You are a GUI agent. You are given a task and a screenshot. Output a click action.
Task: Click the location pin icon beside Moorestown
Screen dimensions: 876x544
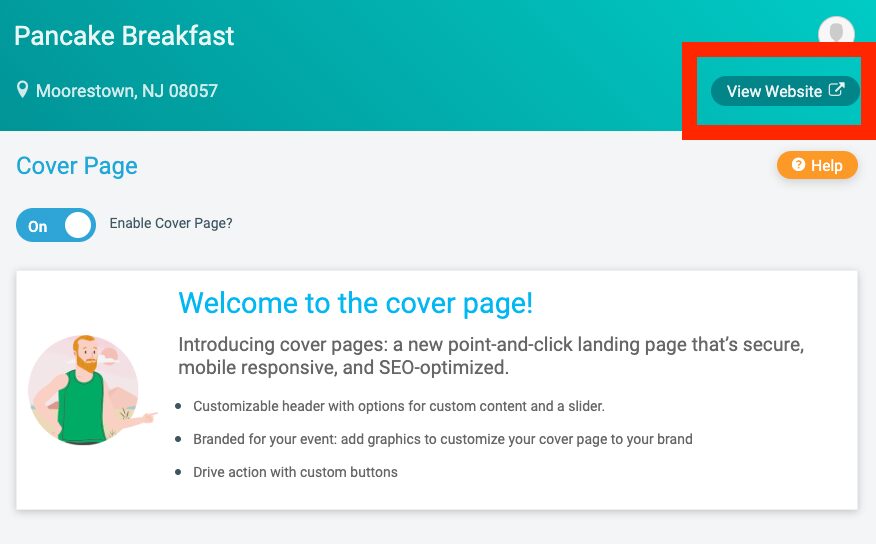(x=22, y=90)
